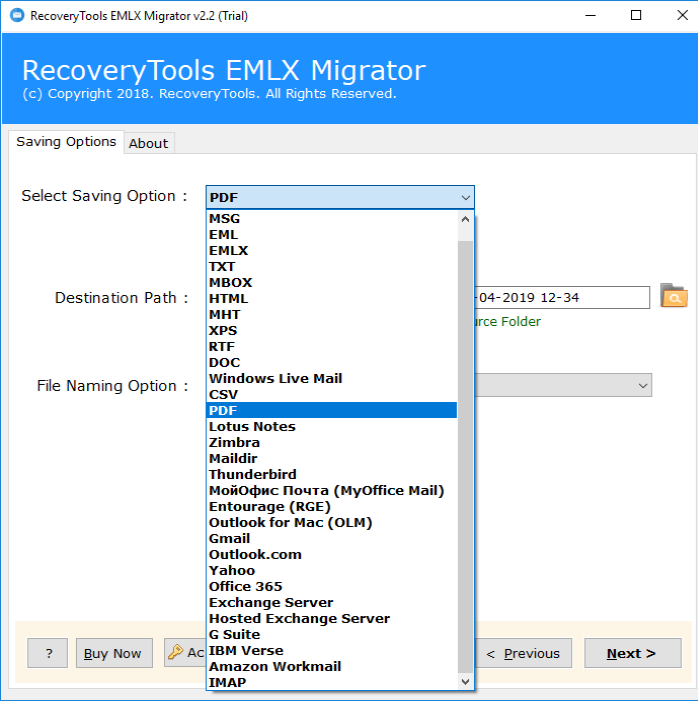Choose Lotus Notes option
Screen dimensions: 698x701
[x=331, y=427]
